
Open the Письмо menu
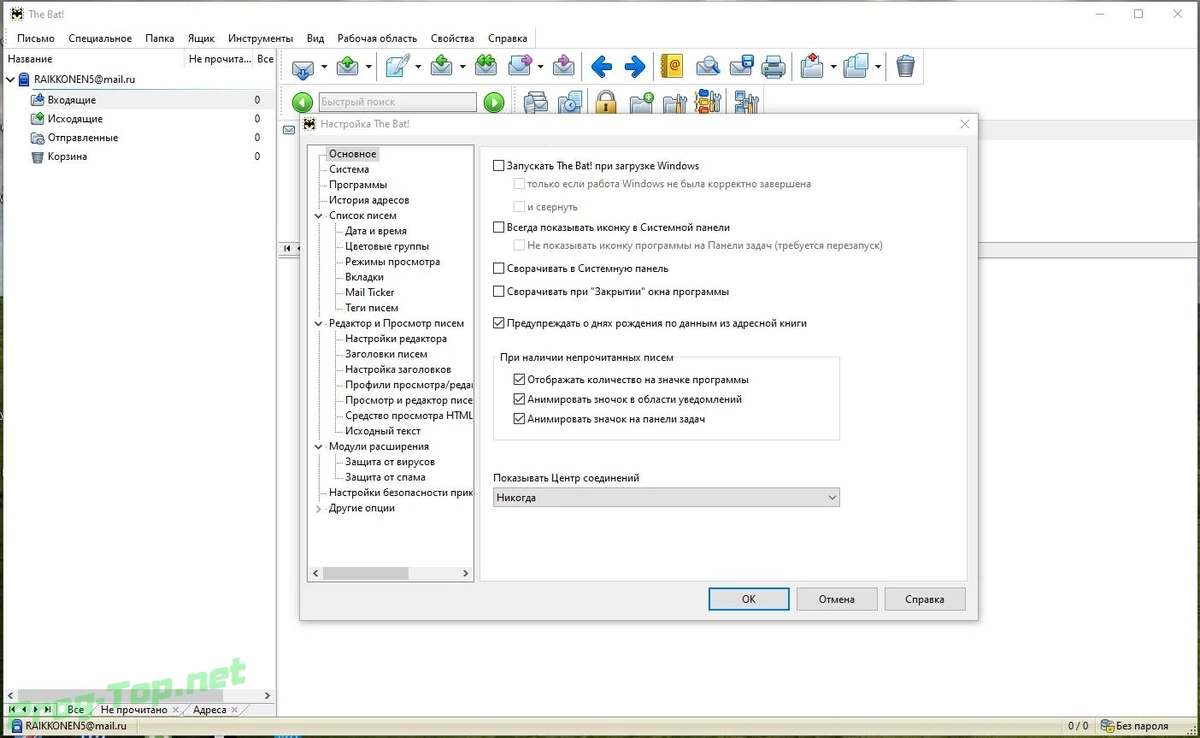coord(35,38)
